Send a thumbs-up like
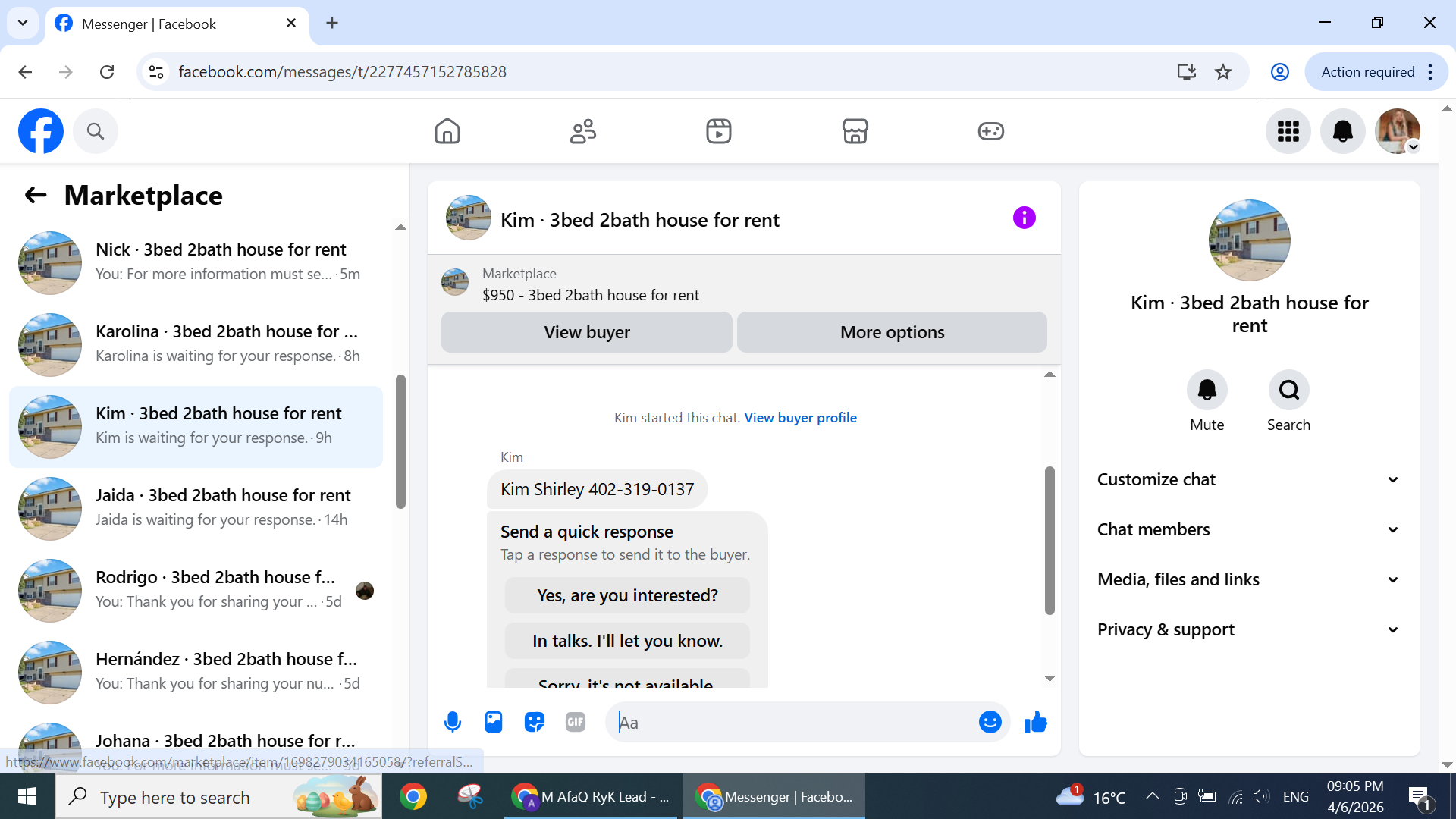This screenshot has height=819, width=1456. (1035, 722)
